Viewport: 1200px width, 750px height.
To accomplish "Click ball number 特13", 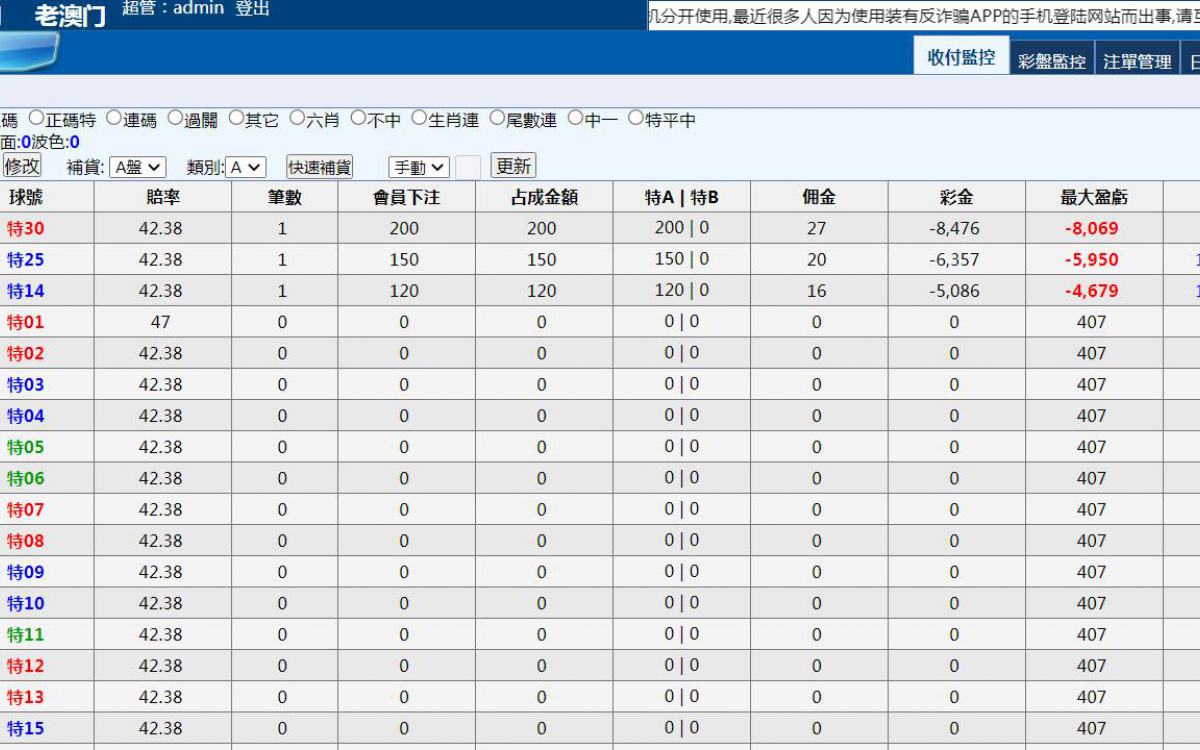I will tap(26, 697).
